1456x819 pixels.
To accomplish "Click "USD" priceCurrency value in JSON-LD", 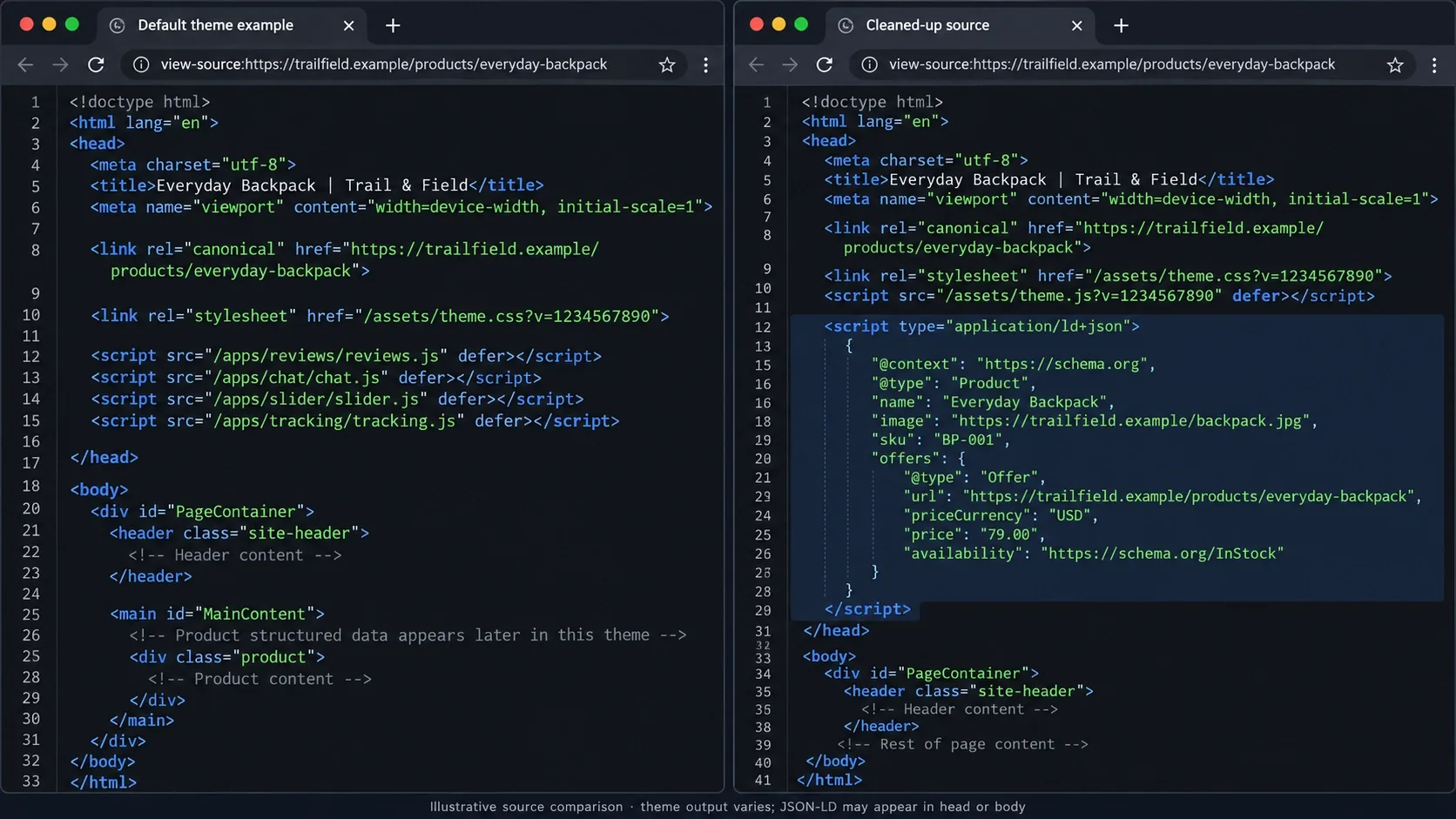I will click(1069, 515).
